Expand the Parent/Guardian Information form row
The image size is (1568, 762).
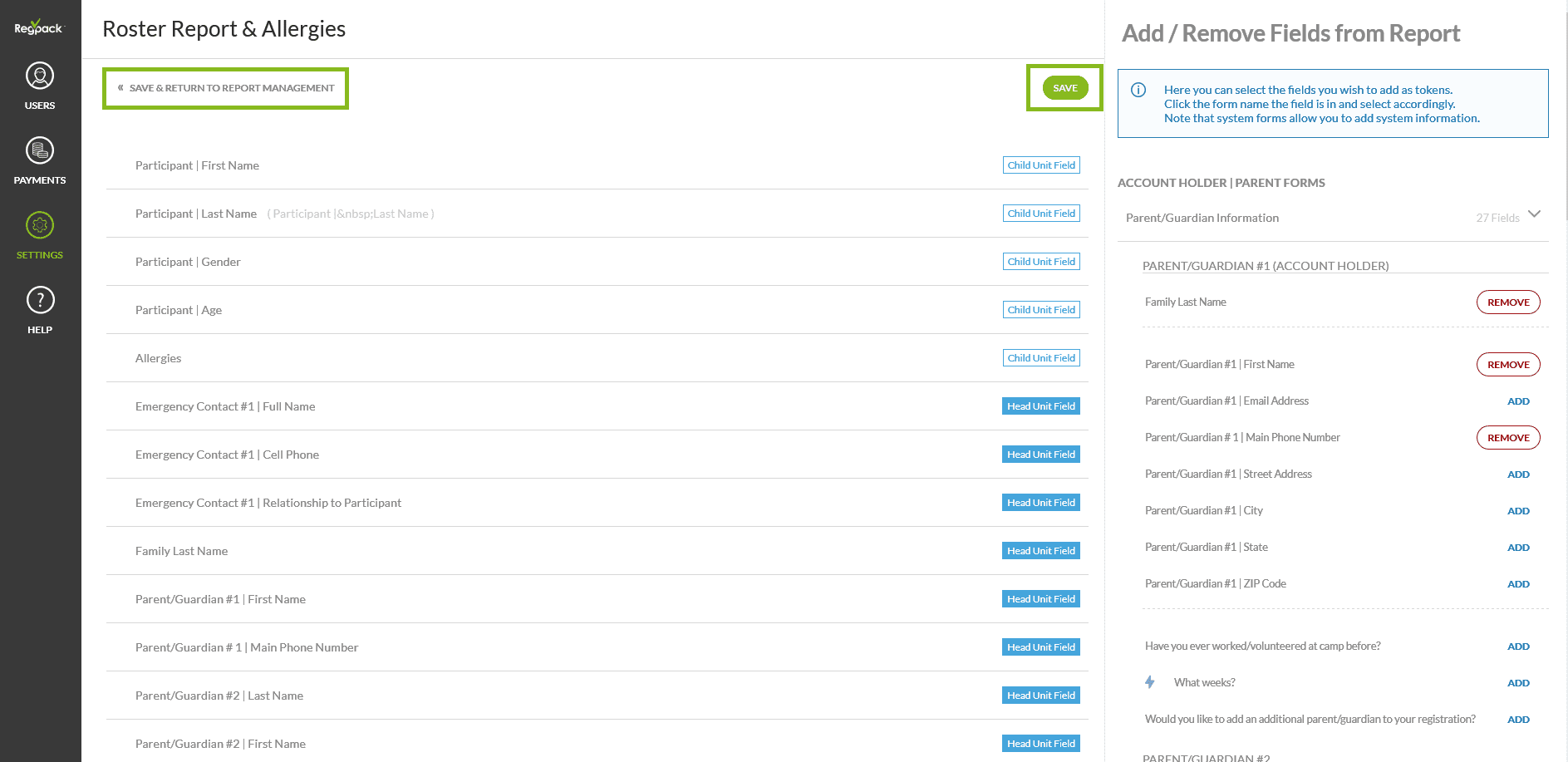pos(1202,218)
